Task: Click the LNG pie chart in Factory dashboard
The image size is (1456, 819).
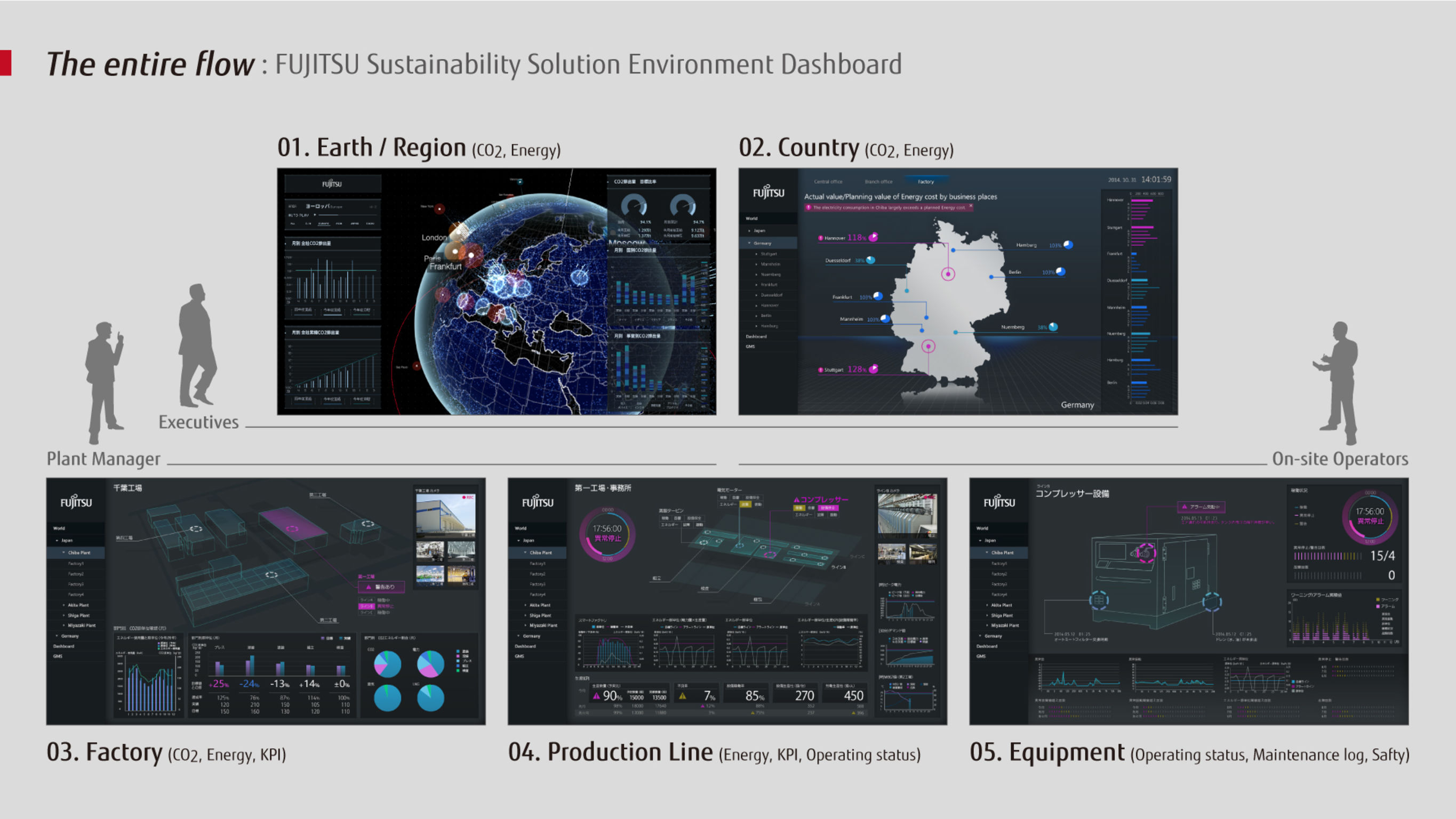Action: click(431, 698)
